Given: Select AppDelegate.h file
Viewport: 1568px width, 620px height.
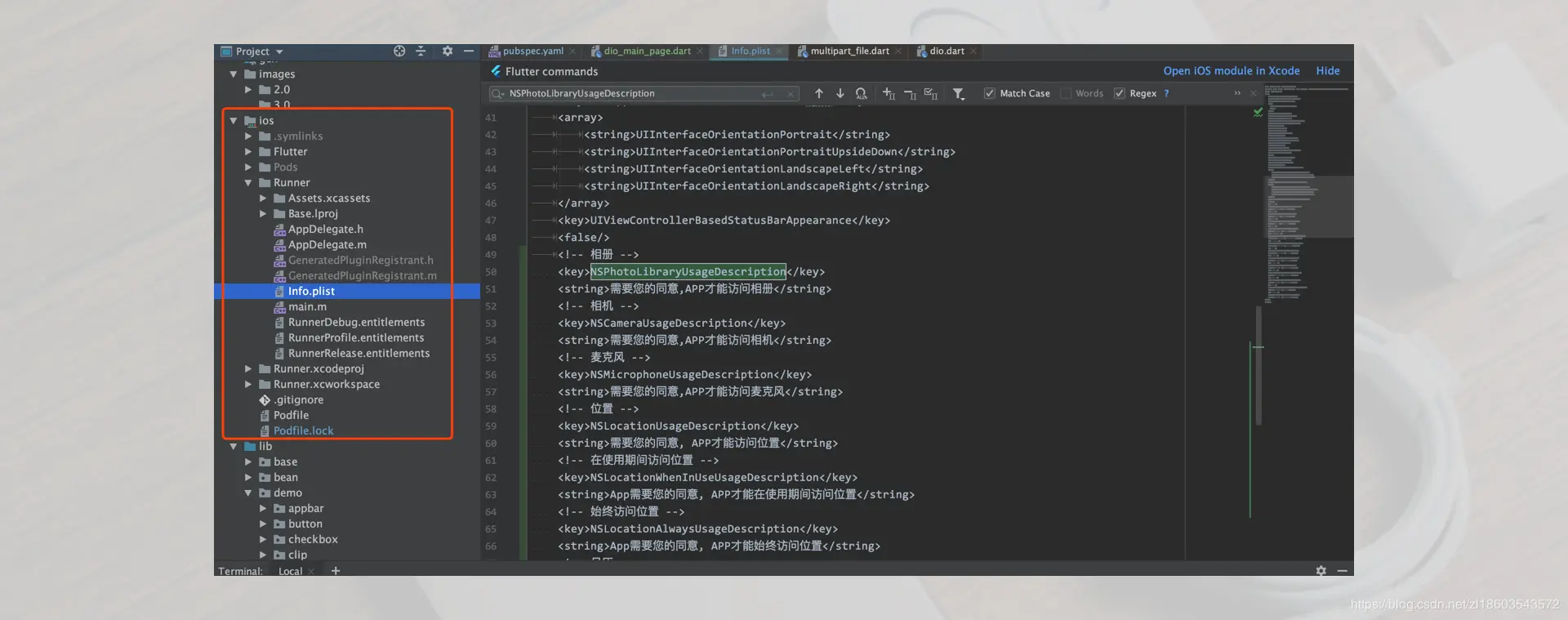Looking at the screenshot, I should click(x=326, y=230).
